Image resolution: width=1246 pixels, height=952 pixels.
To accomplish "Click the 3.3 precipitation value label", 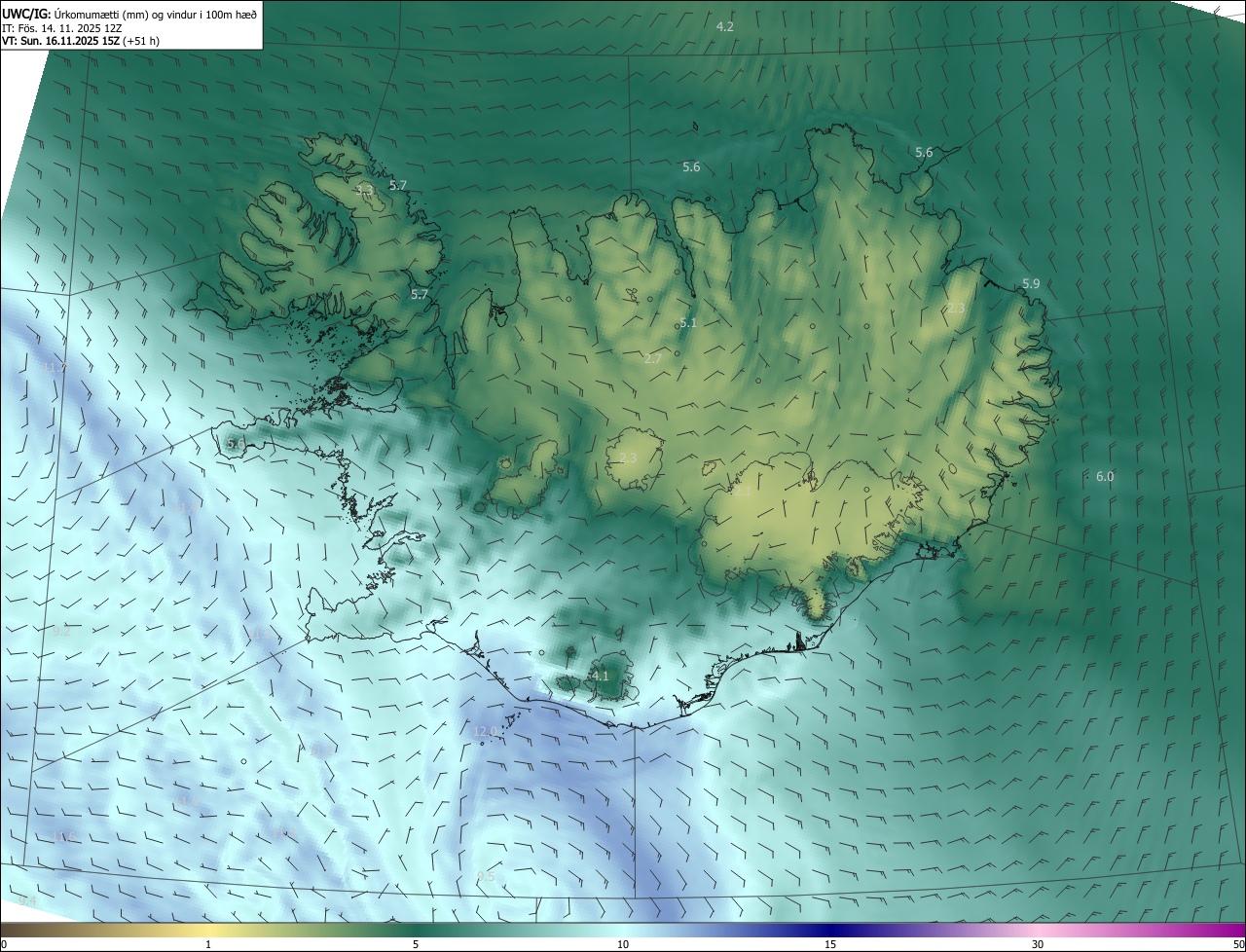I will [x=365, y=190].
